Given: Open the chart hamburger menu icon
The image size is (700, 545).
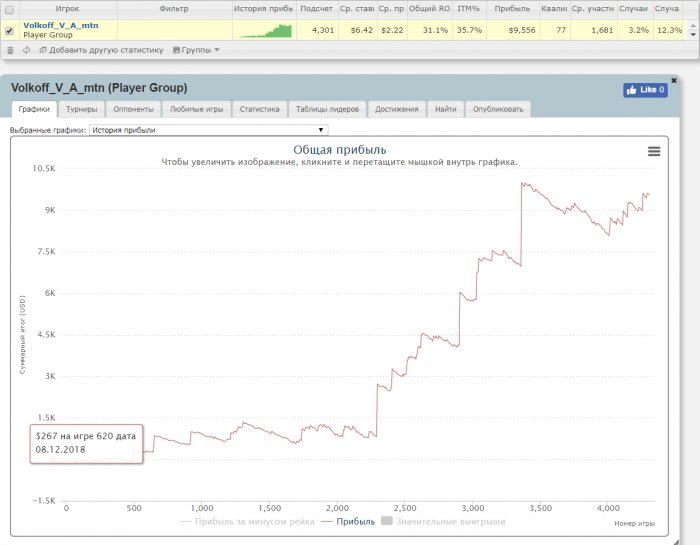Looking at the screenshot, I should (654, 151).
